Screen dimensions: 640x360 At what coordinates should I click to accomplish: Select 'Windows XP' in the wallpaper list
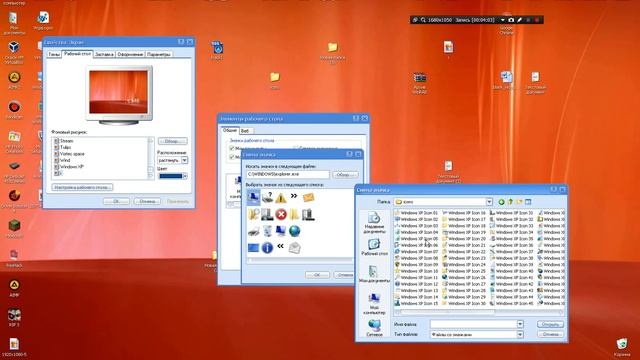click(x=69, y=167)
